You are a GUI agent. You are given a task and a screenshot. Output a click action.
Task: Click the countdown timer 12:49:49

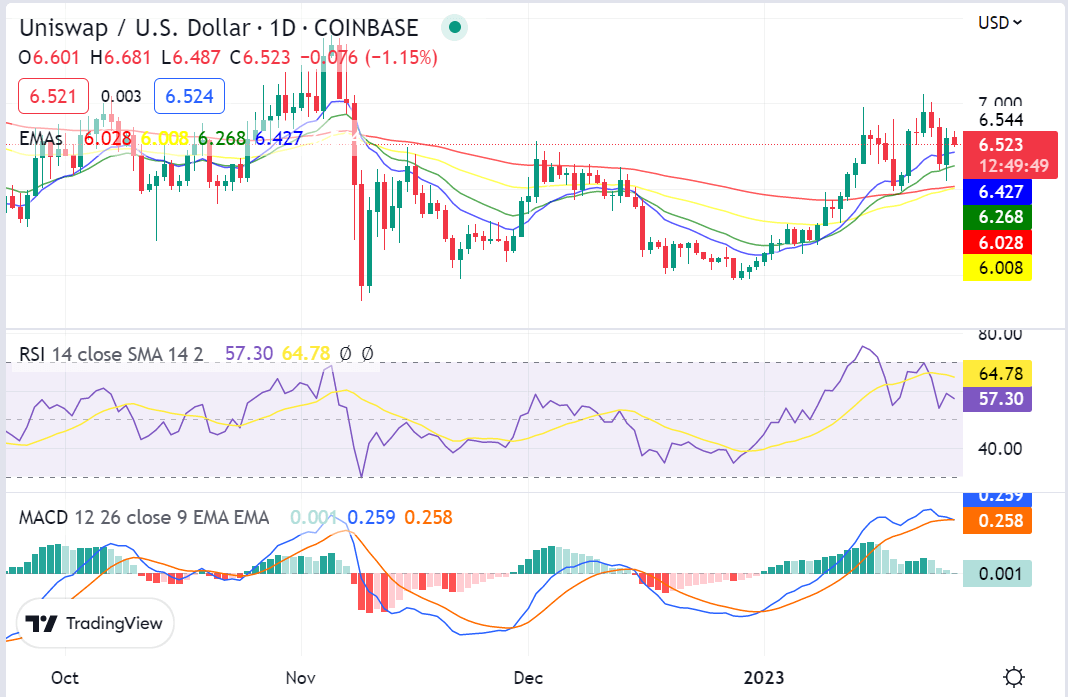[x=1014, y=166]
